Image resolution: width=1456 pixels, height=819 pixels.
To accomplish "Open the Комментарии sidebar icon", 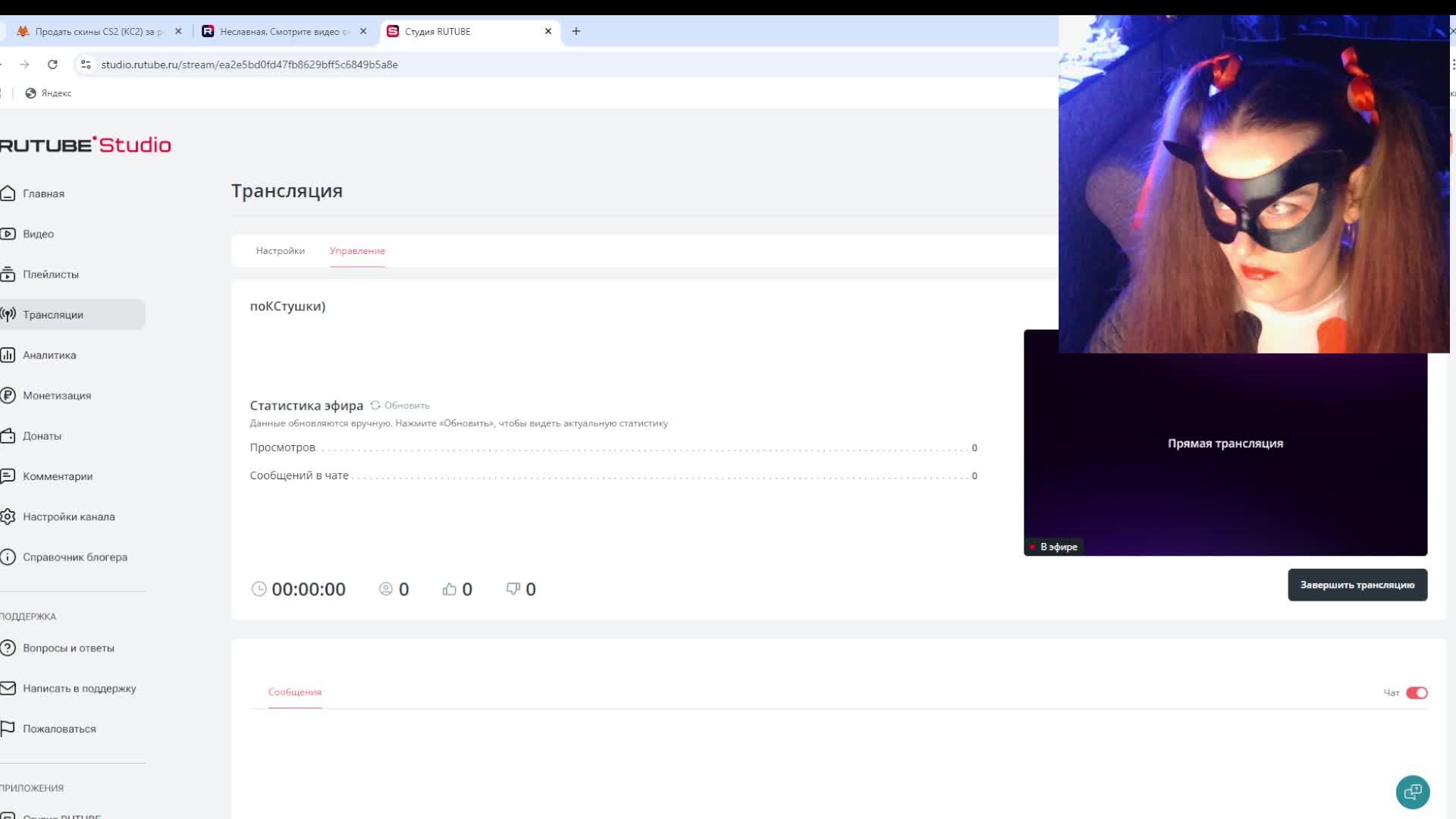I will pos(8,476).
